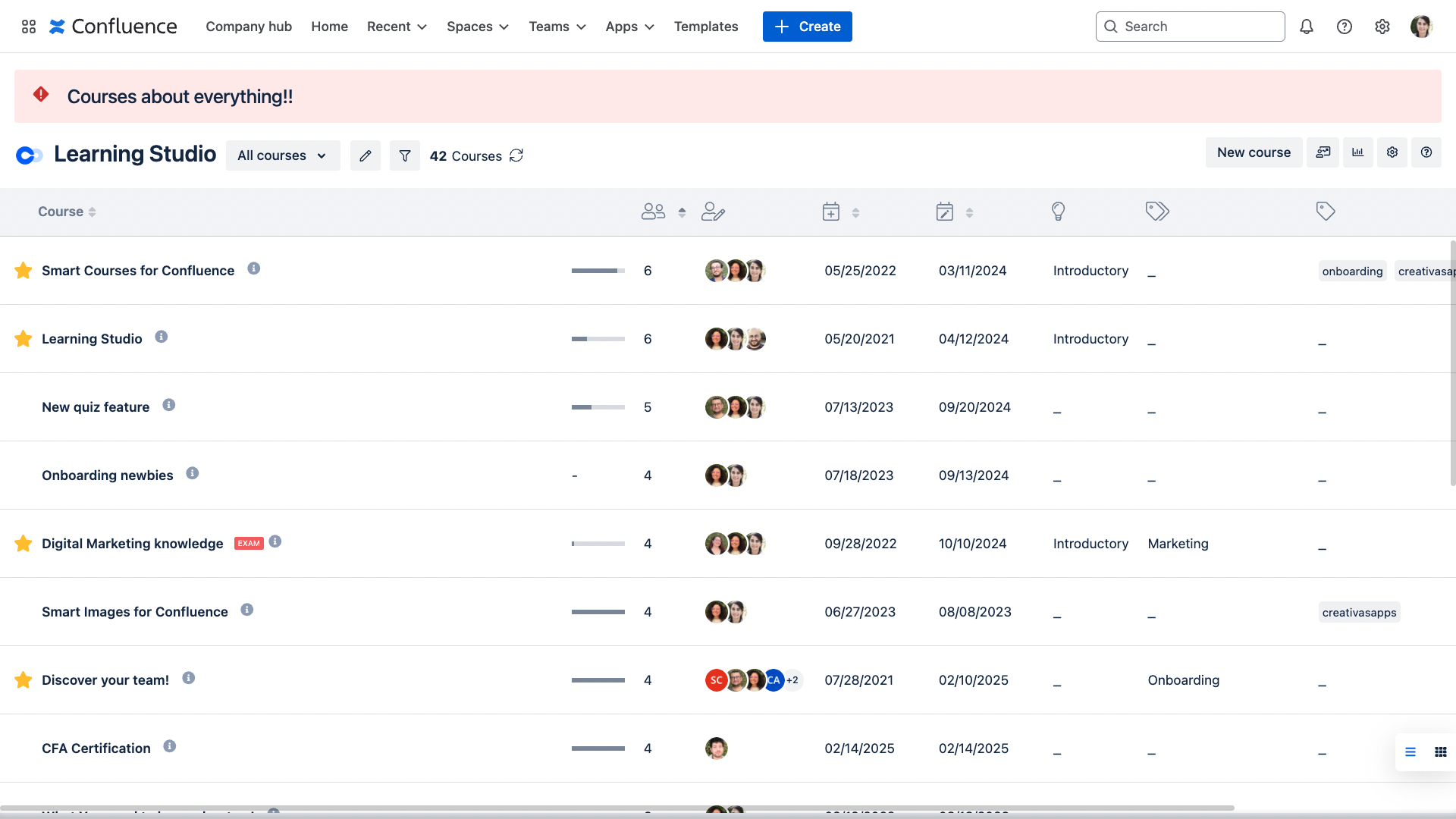
Task: Click the Create button
Action: [x=808, y=27]
